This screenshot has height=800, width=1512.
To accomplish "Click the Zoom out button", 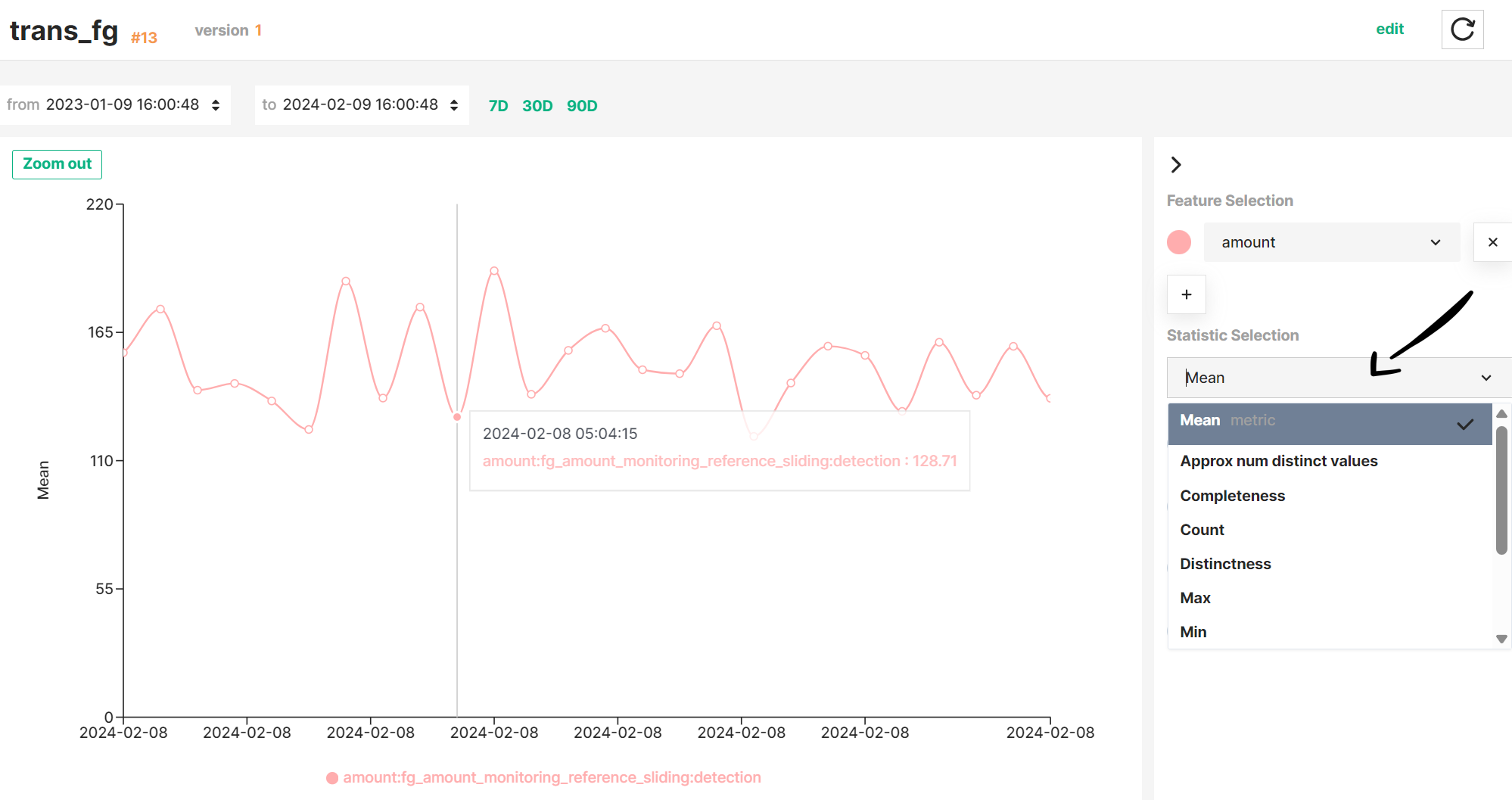I will [x=57, y=163].
